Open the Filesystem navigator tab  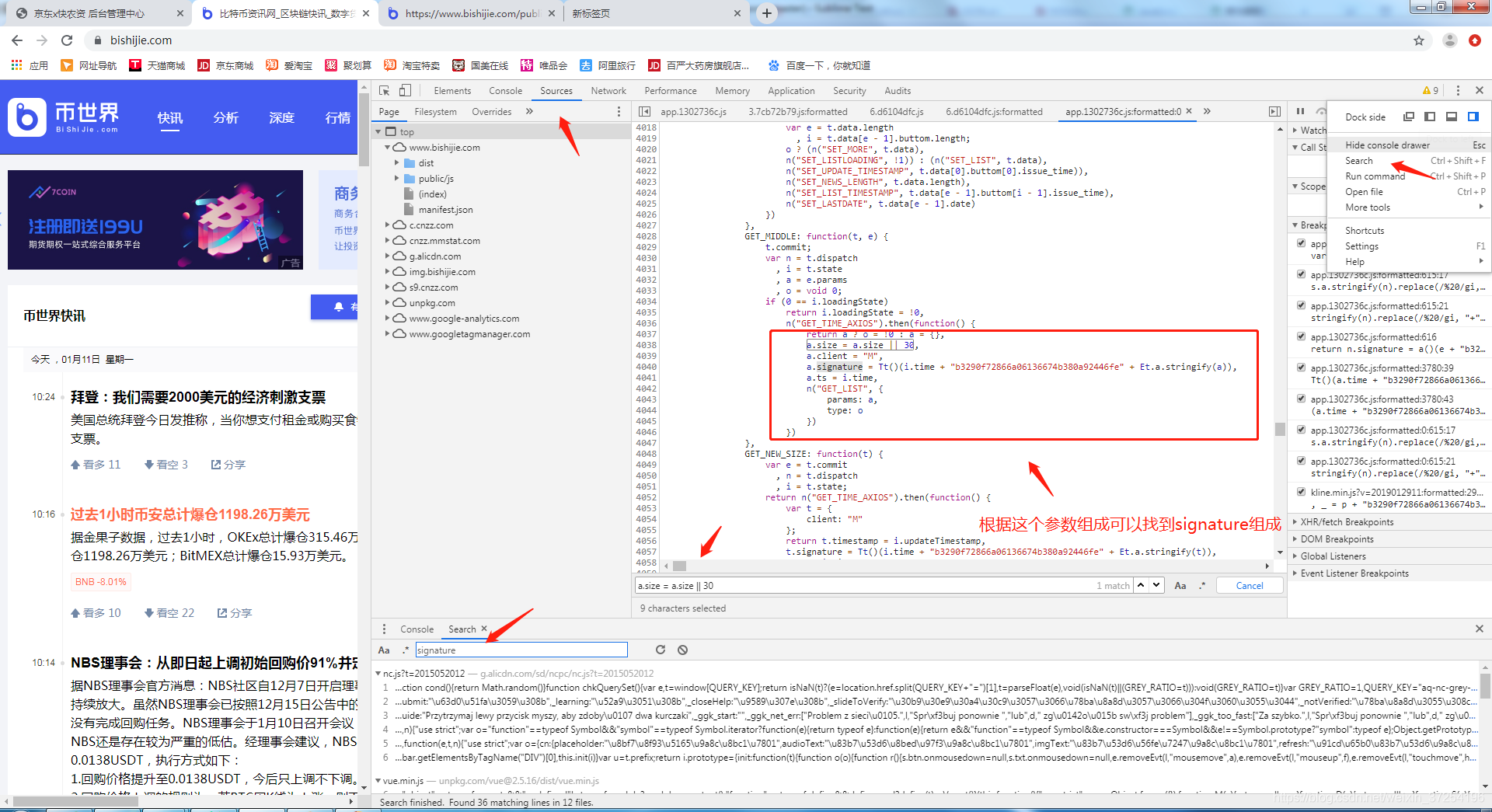pos(435,112)
